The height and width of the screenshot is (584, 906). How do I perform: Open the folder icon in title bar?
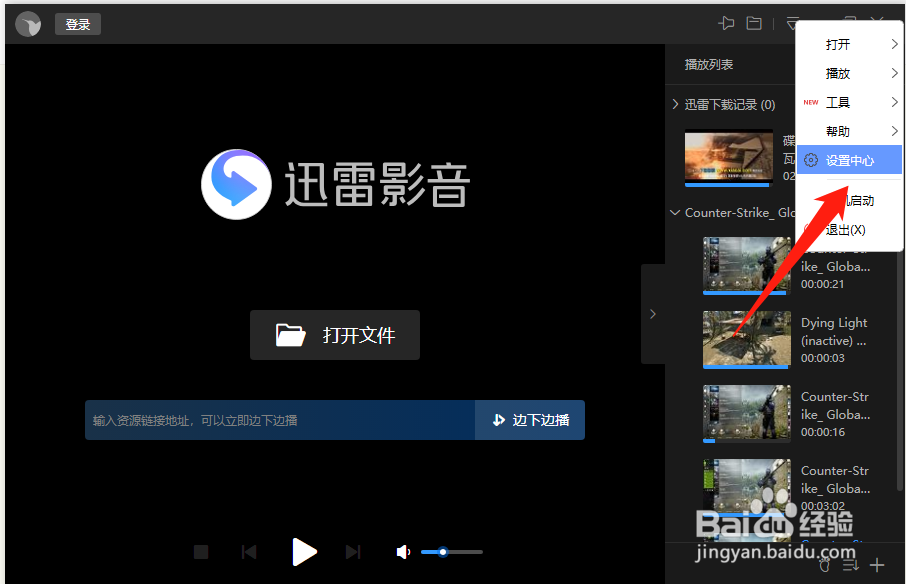coord(754,23)
